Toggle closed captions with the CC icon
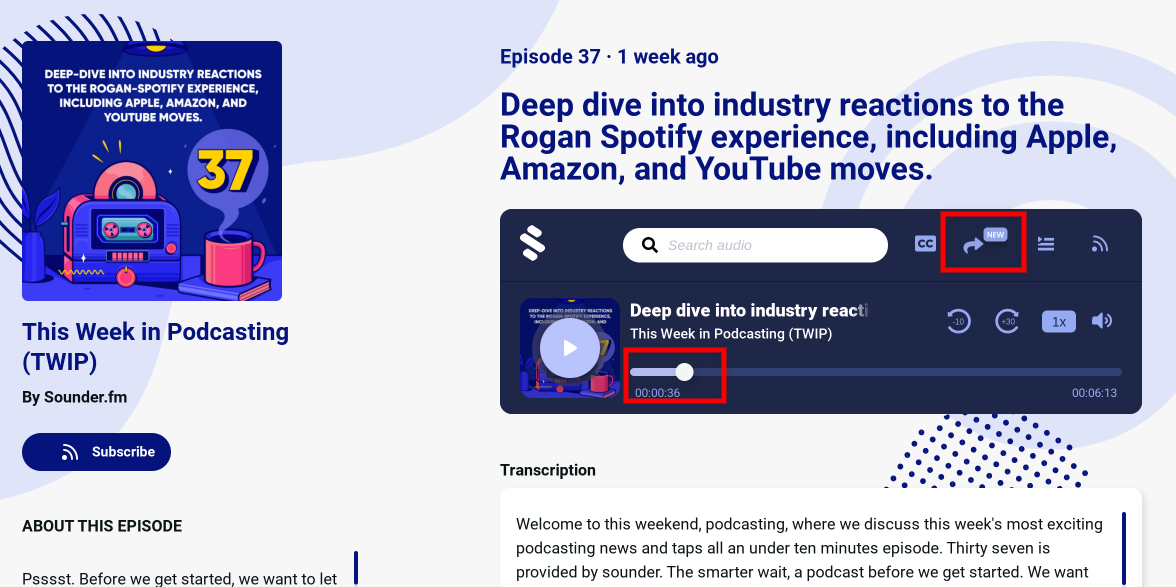 tap(926, 244)
